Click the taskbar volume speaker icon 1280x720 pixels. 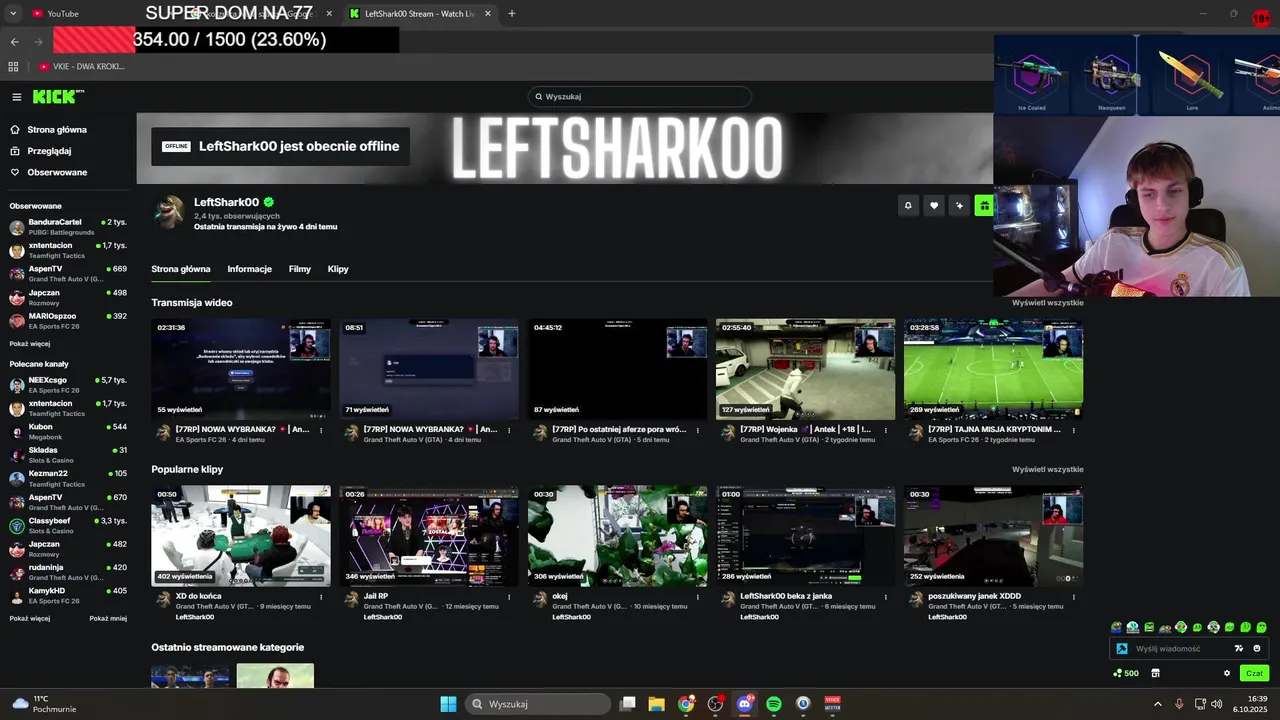click(1216, 704)
